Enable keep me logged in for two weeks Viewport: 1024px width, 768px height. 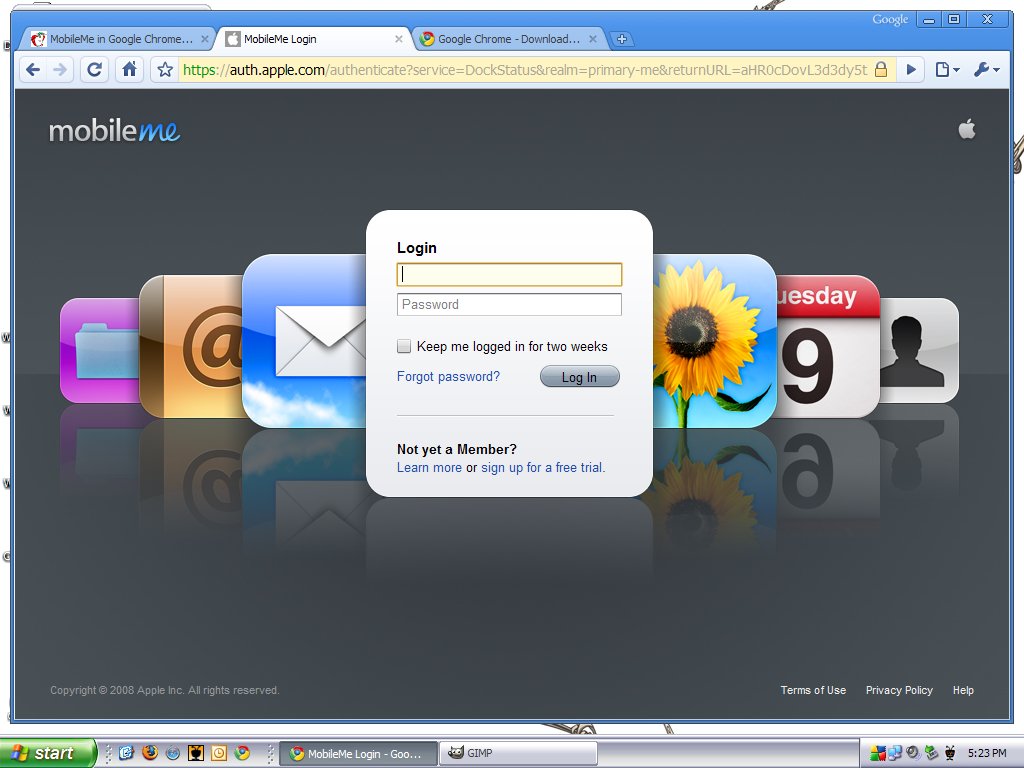pyautogui.click(x=404, y=345)
